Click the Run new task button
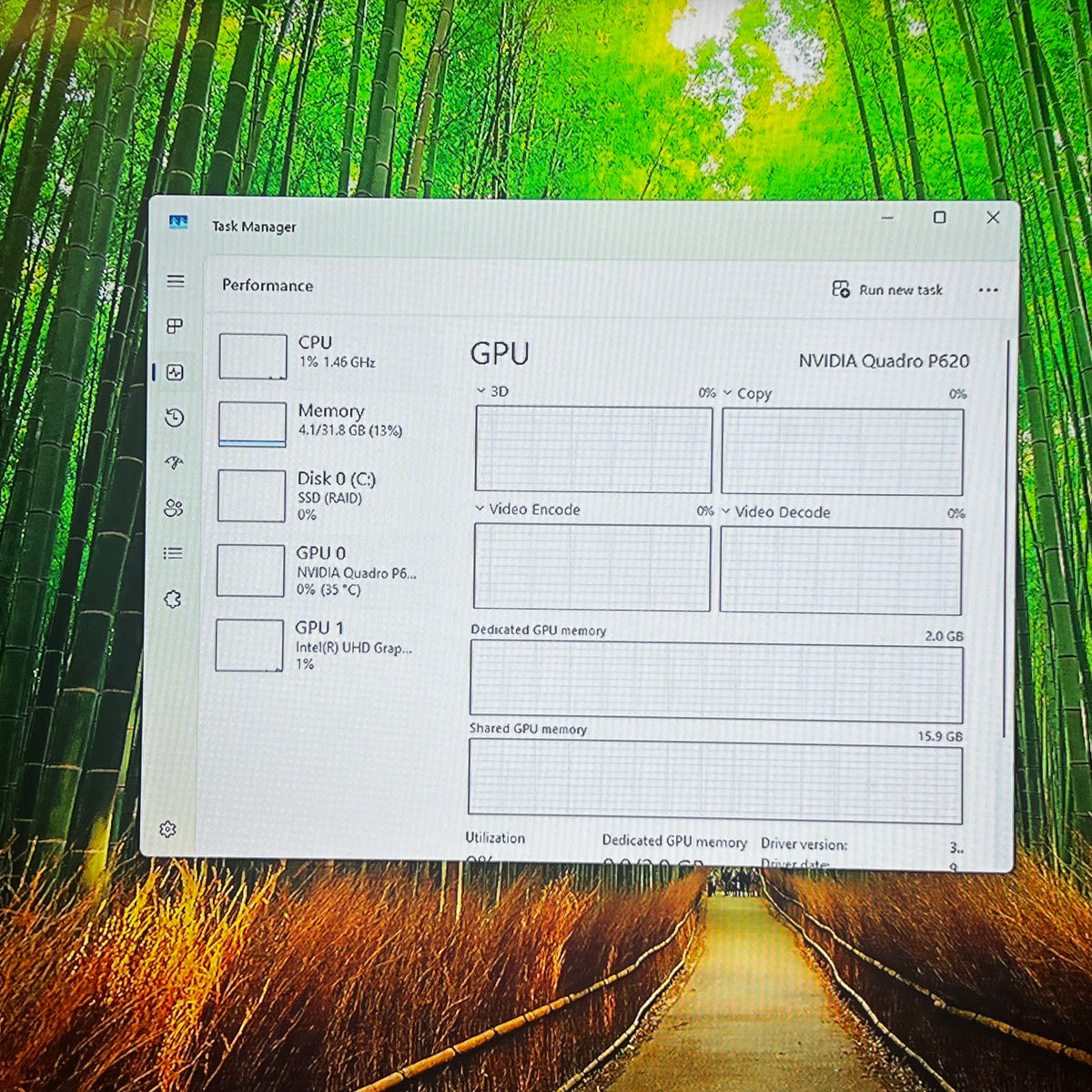Viewport: 1092px width, 1092px height. click(887, 289)
